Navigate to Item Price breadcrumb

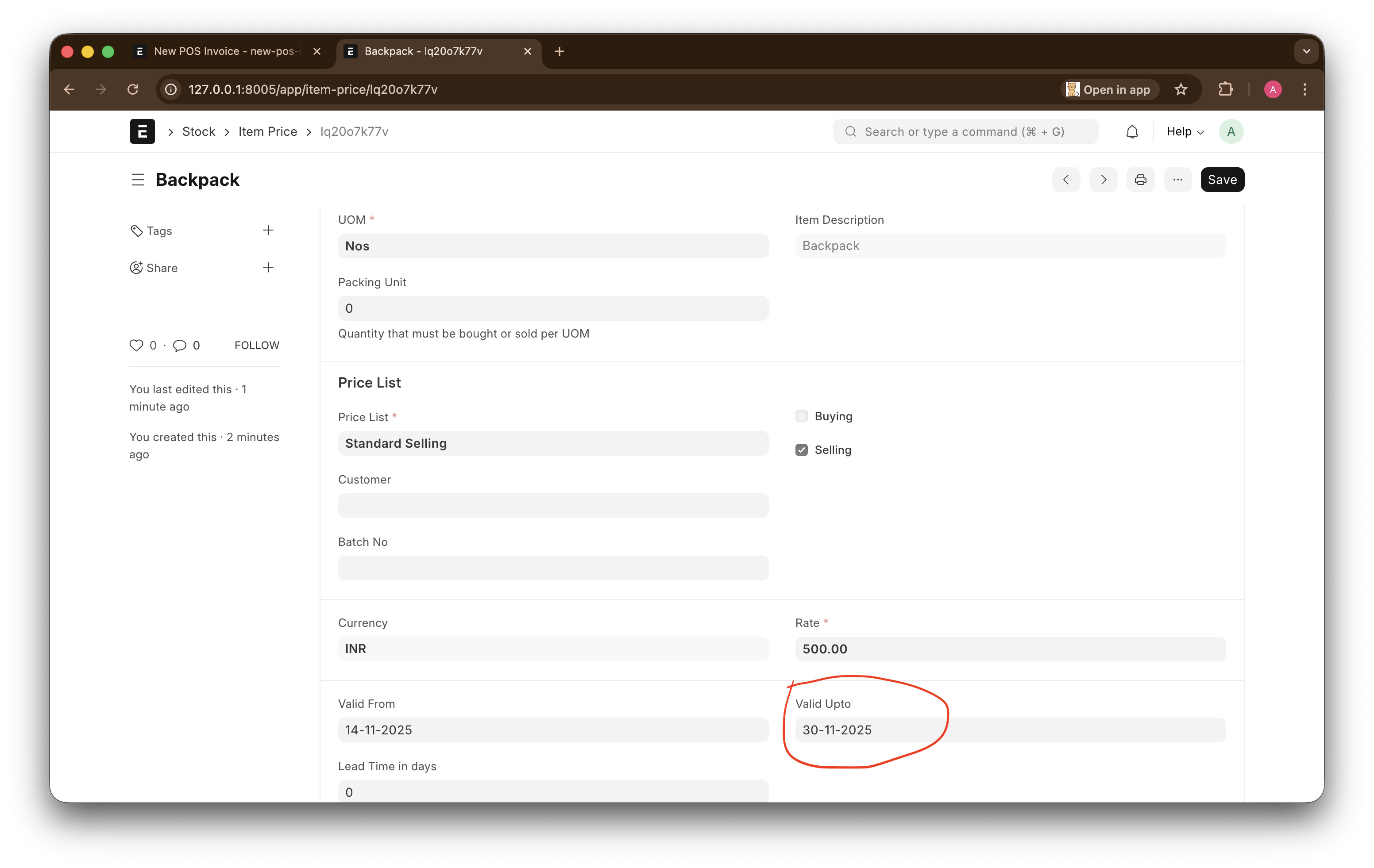[268, 132]
